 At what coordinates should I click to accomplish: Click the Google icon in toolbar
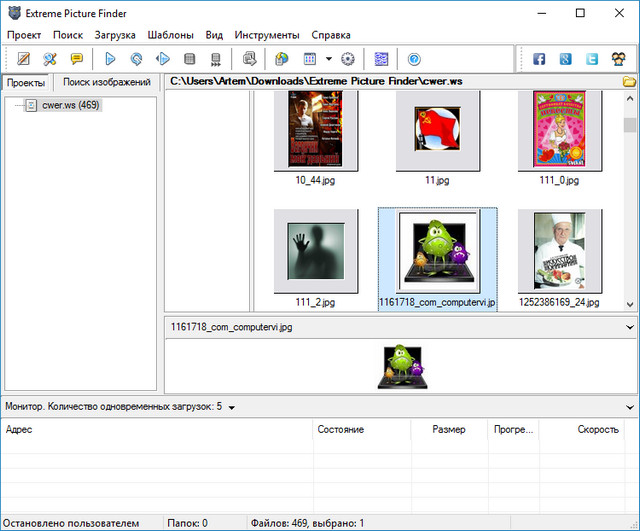[x=566, y=59]
